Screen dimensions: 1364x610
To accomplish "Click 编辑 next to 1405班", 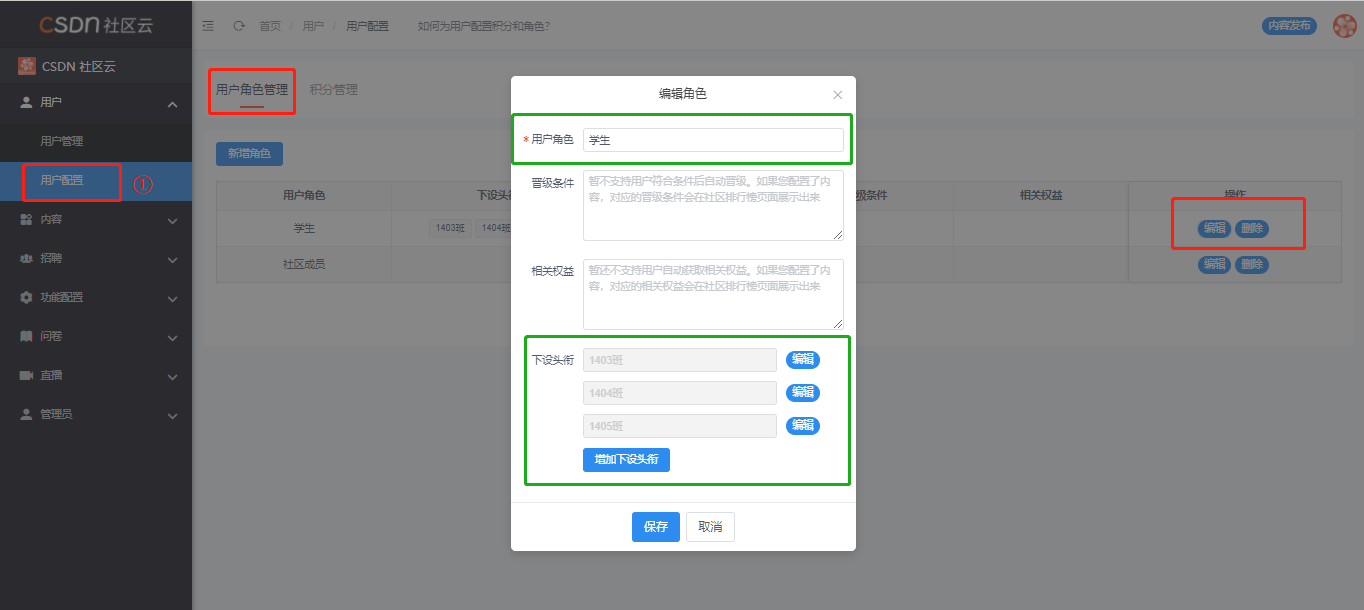I will click(803, 426).
